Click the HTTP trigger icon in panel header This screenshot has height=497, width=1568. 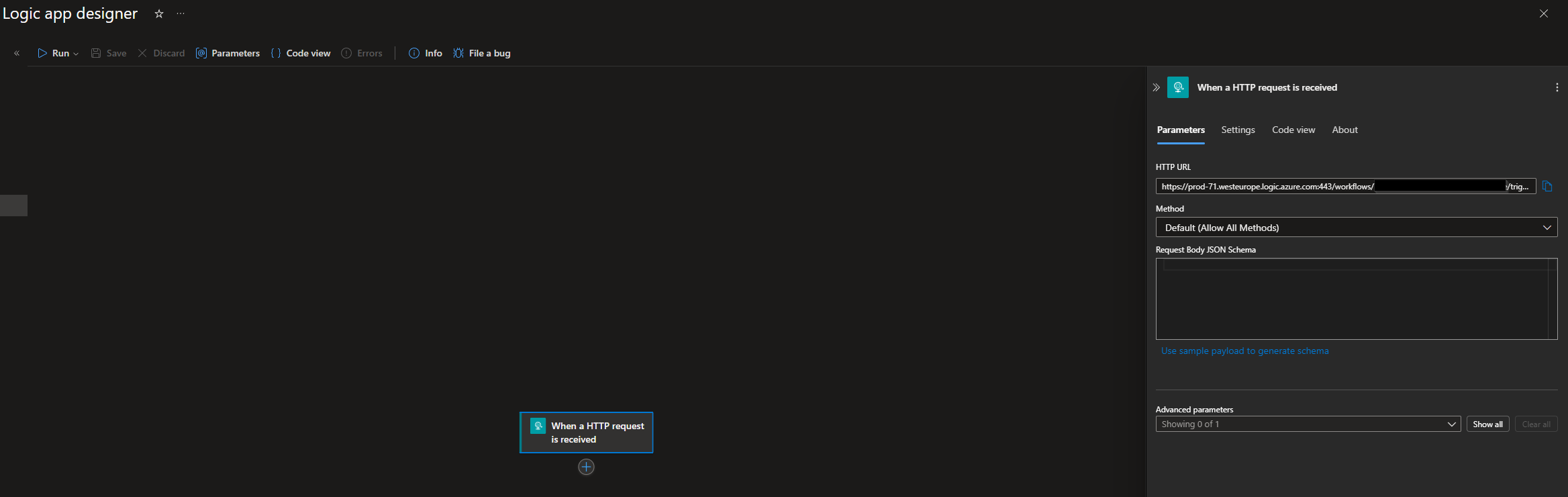tap(1178, 87)
